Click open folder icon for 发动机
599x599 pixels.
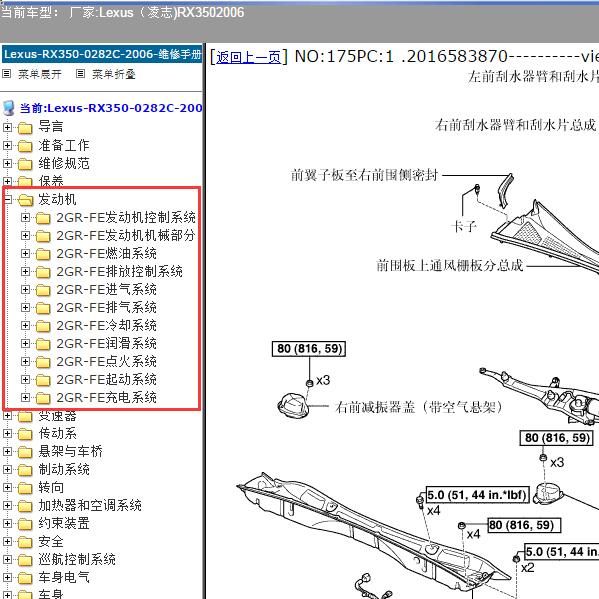point(25,199)
